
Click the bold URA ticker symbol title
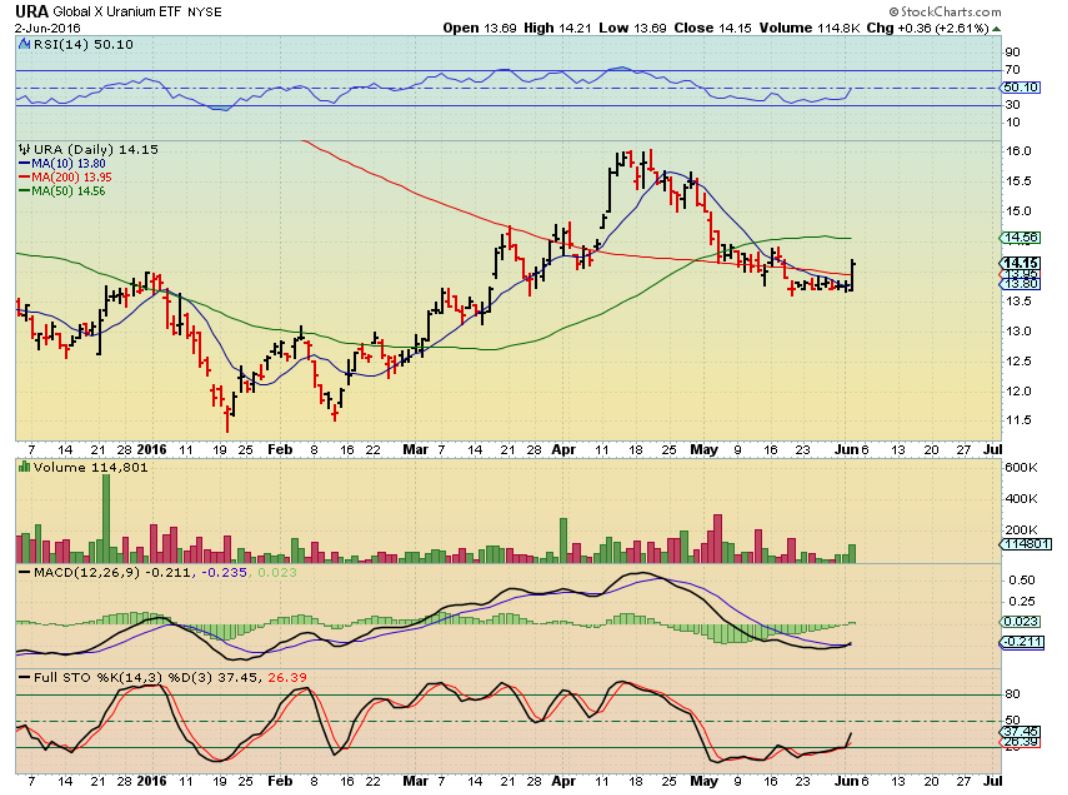point(31,11)
